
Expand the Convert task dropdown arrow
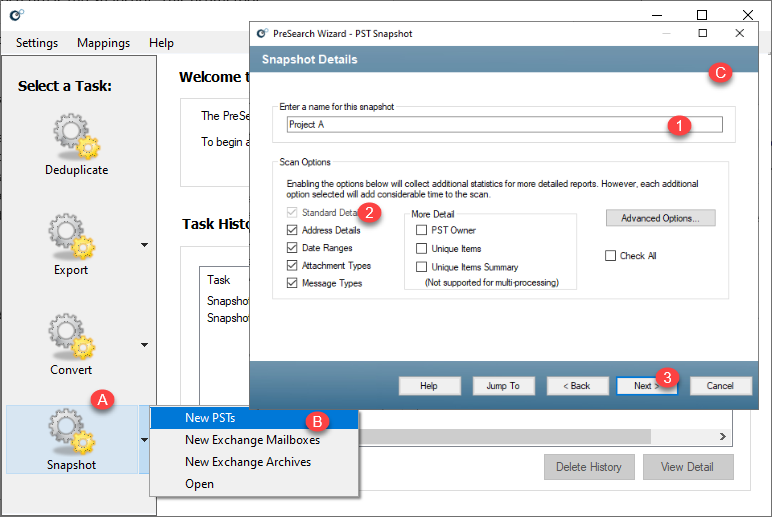[144, 345]
